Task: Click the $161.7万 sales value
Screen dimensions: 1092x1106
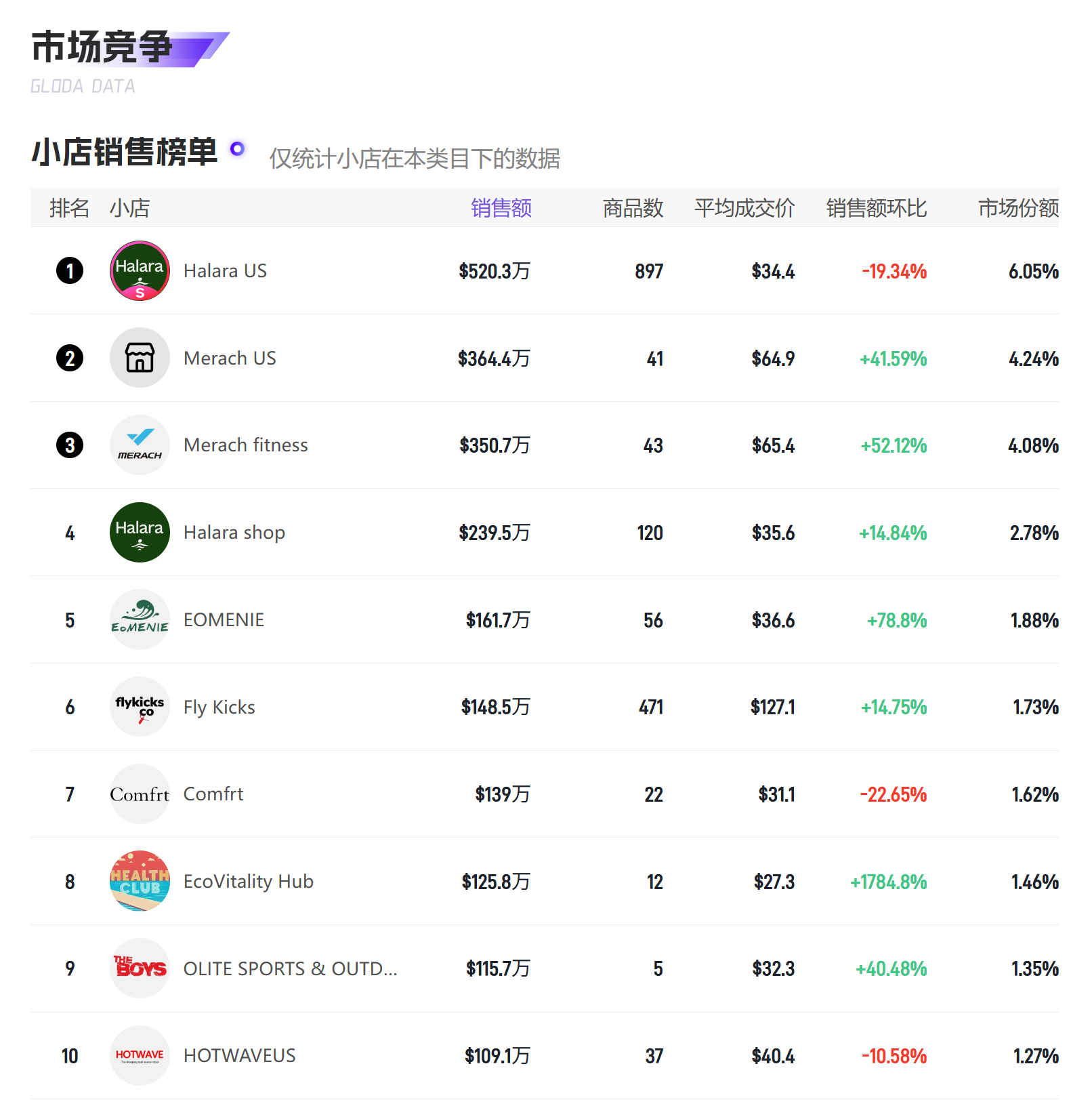Action: pos(499,620)
